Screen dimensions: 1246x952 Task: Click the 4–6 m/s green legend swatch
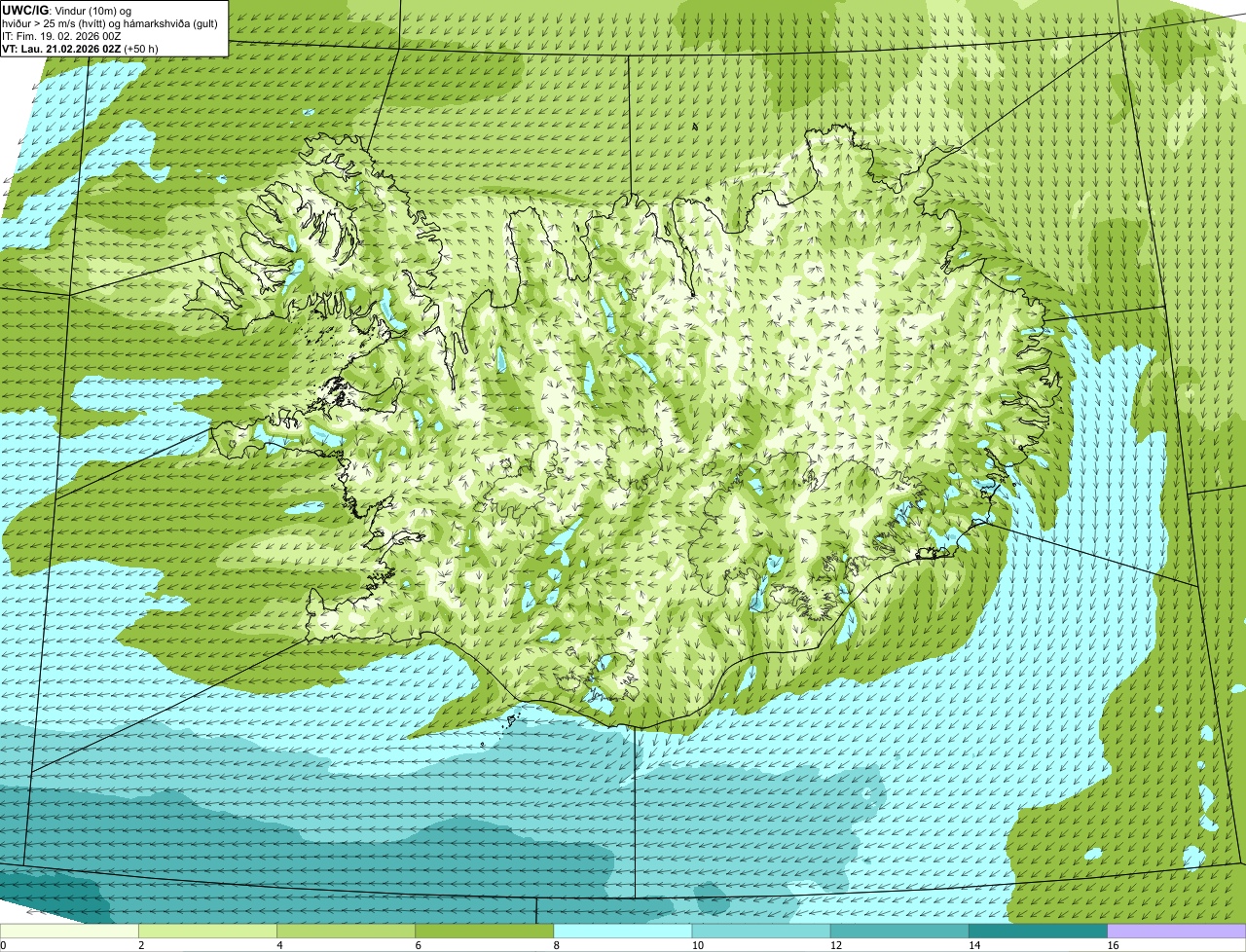[x=347, y=931]
